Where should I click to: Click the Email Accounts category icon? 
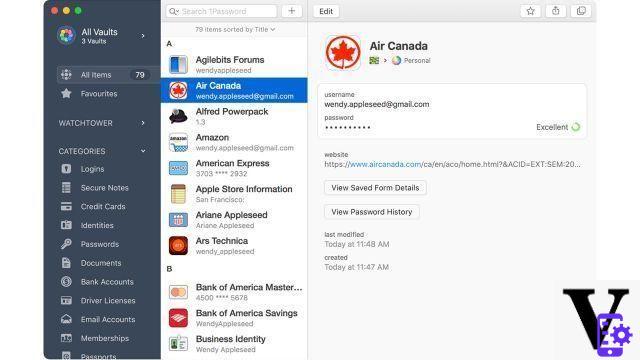[x=66, y=319]
